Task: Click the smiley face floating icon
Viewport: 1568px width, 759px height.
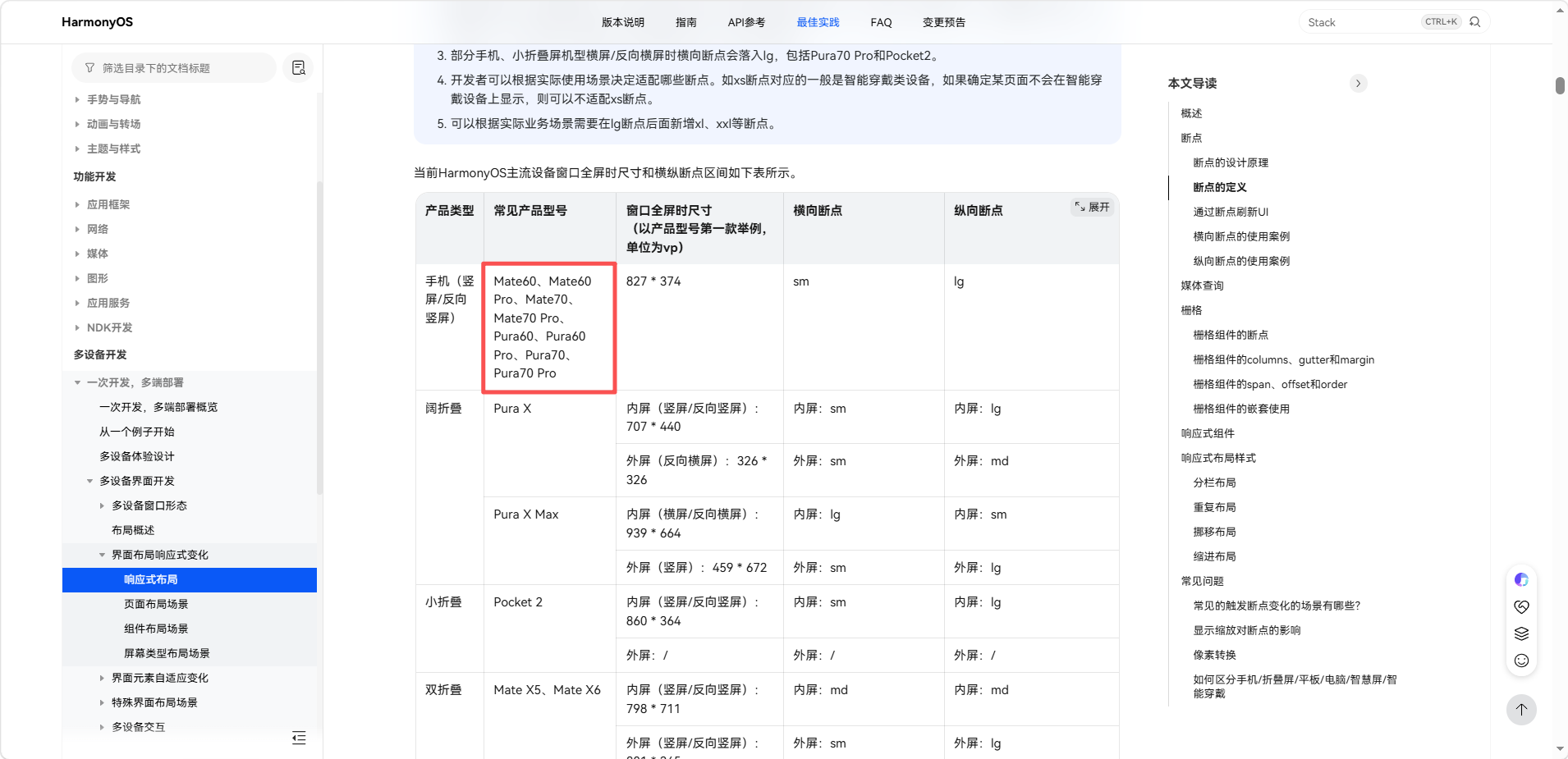Action: tap(1521, 661)
